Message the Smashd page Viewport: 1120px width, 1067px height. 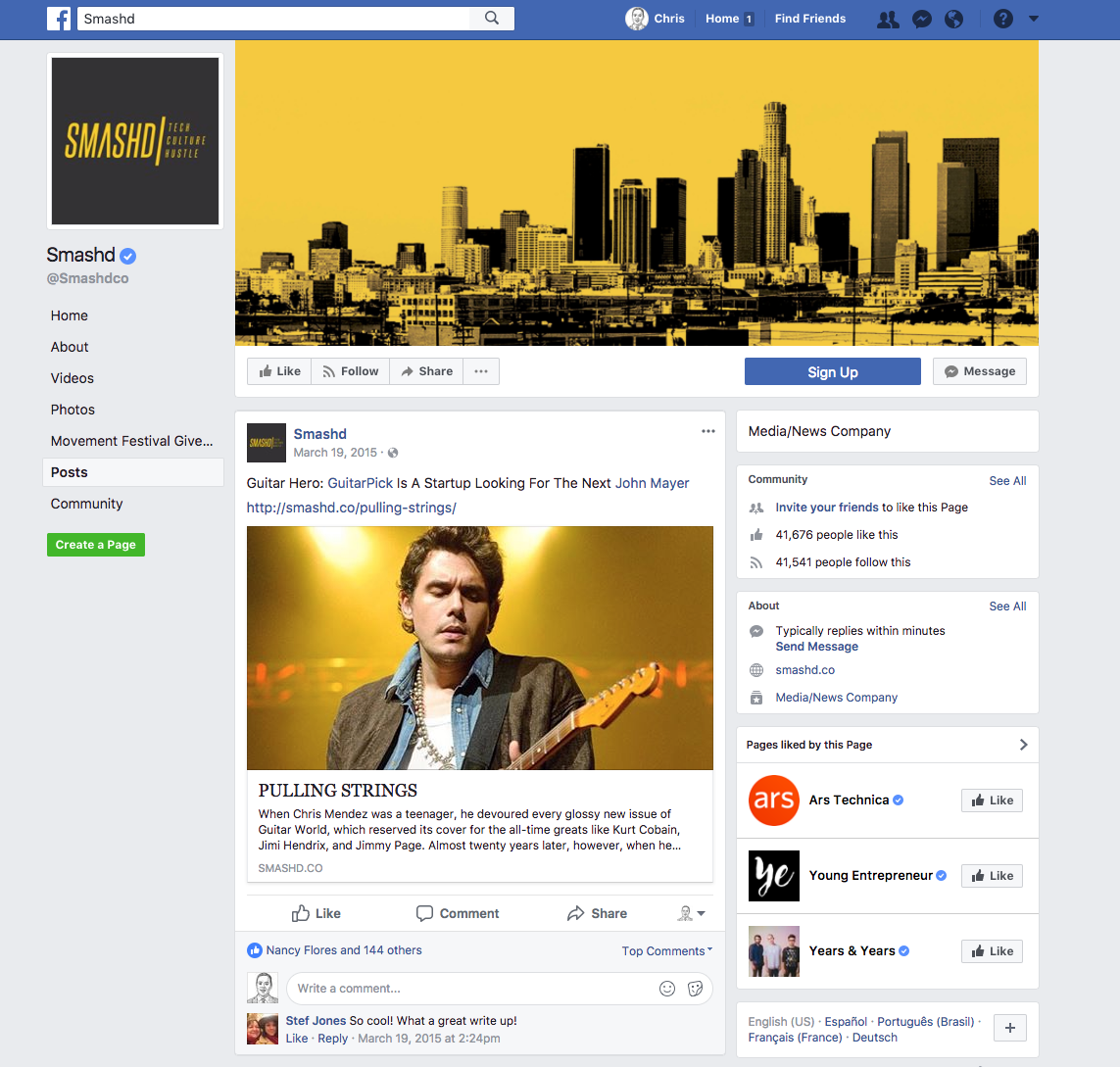(x=979, y=371)
